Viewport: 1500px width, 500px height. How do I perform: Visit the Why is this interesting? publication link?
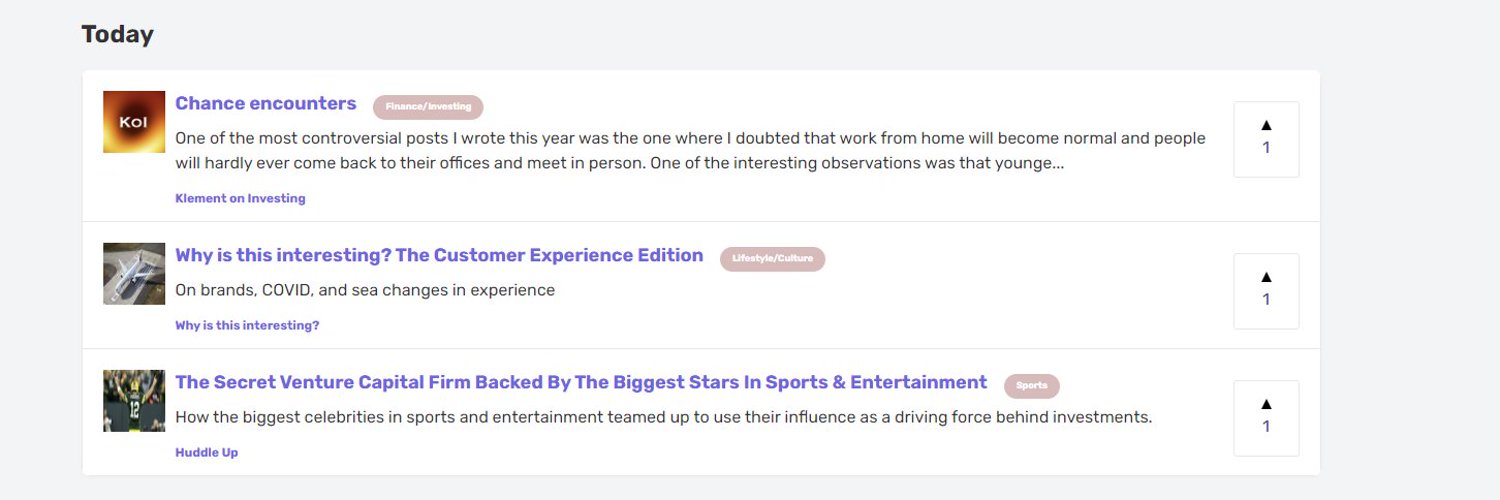coord(247,325)
